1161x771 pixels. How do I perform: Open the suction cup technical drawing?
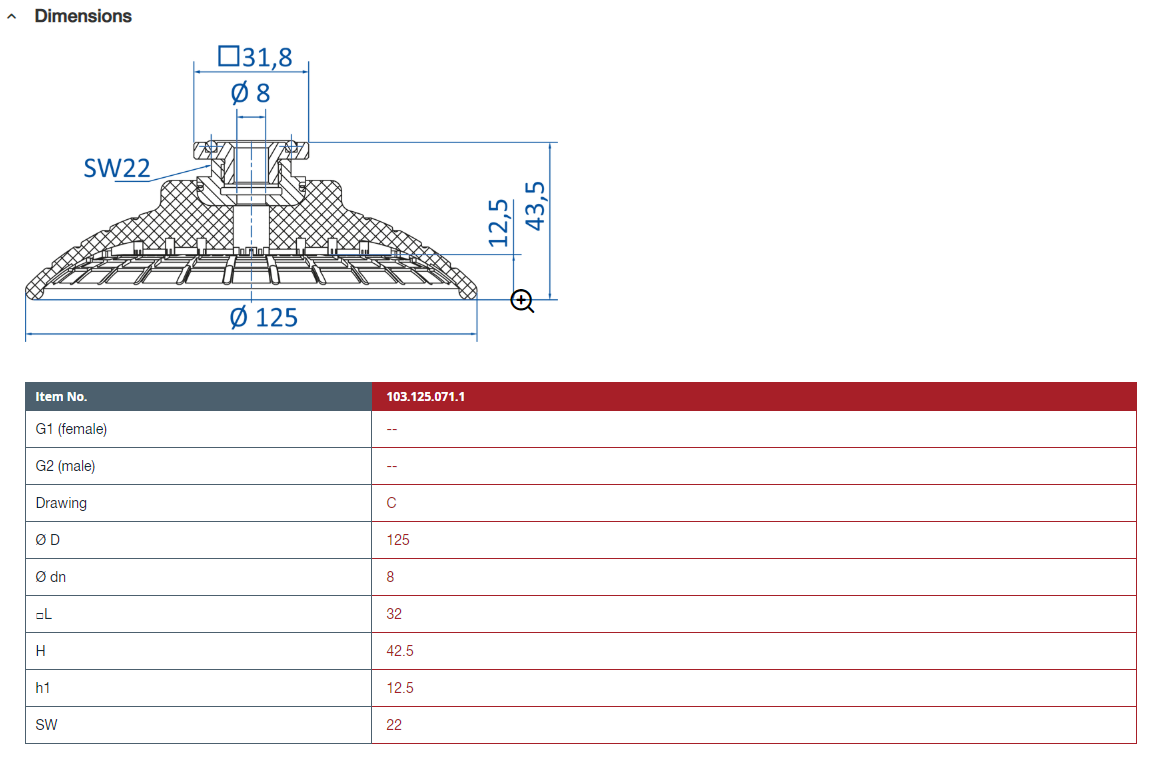coord(292,193)
